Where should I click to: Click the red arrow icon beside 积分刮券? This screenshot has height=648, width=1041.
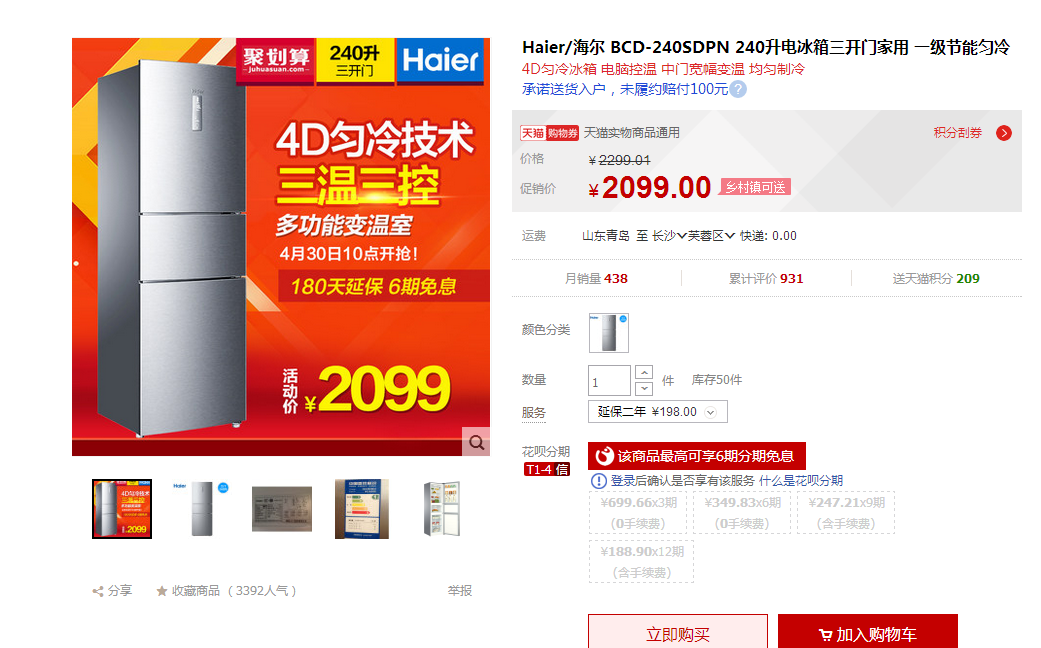point(1004,133)
